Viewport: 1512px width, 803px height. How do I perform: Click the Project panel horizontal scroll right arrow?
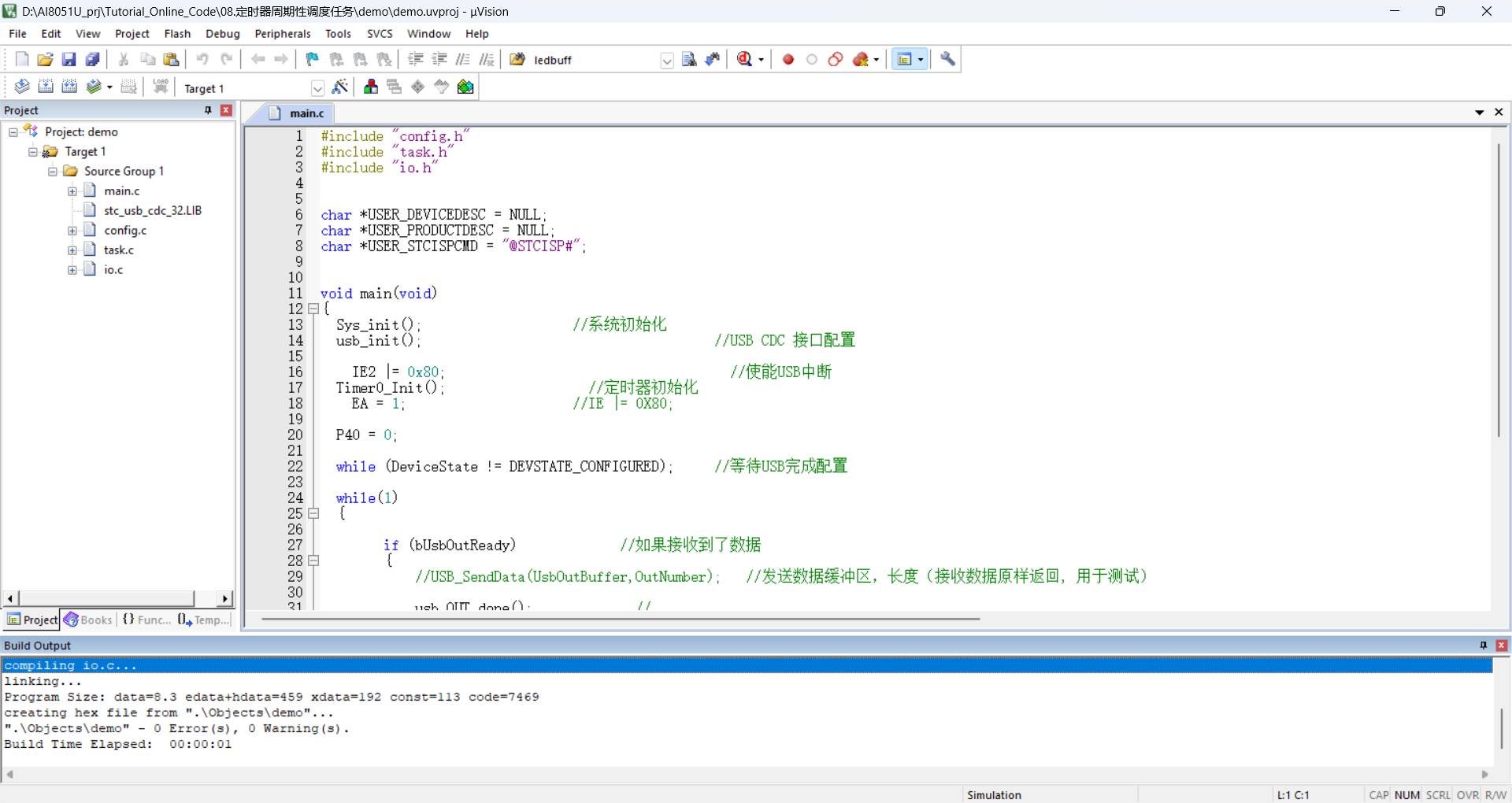coord(225,598)
